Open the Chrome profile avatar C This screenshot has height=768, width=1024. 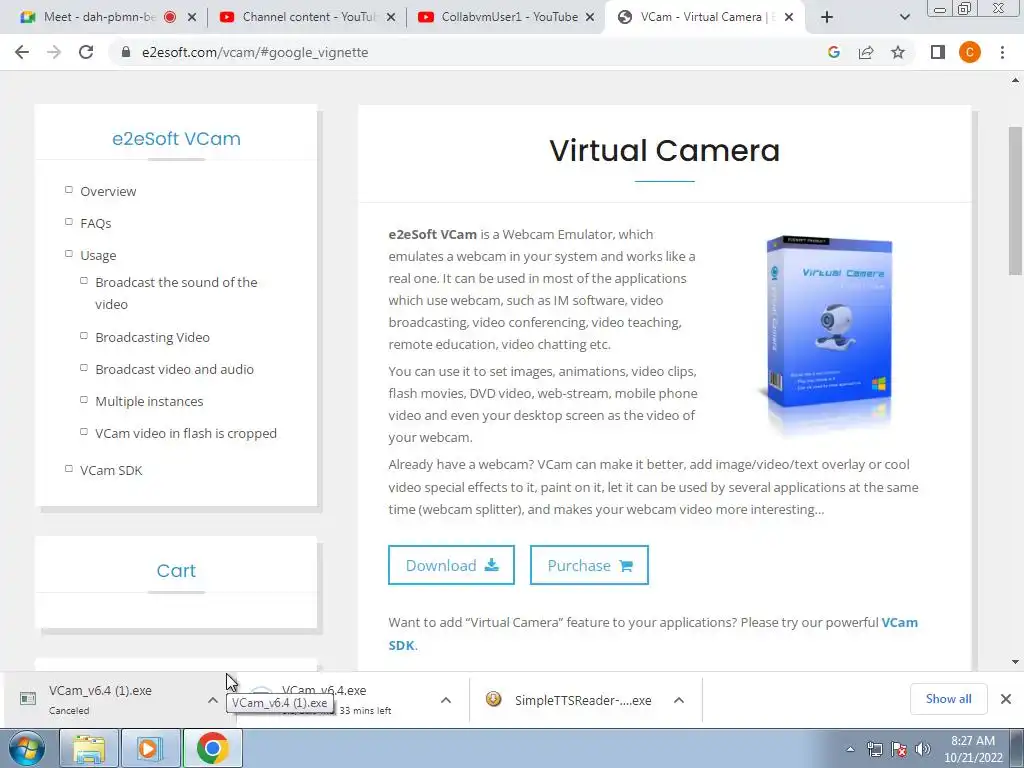pos(970,52)
